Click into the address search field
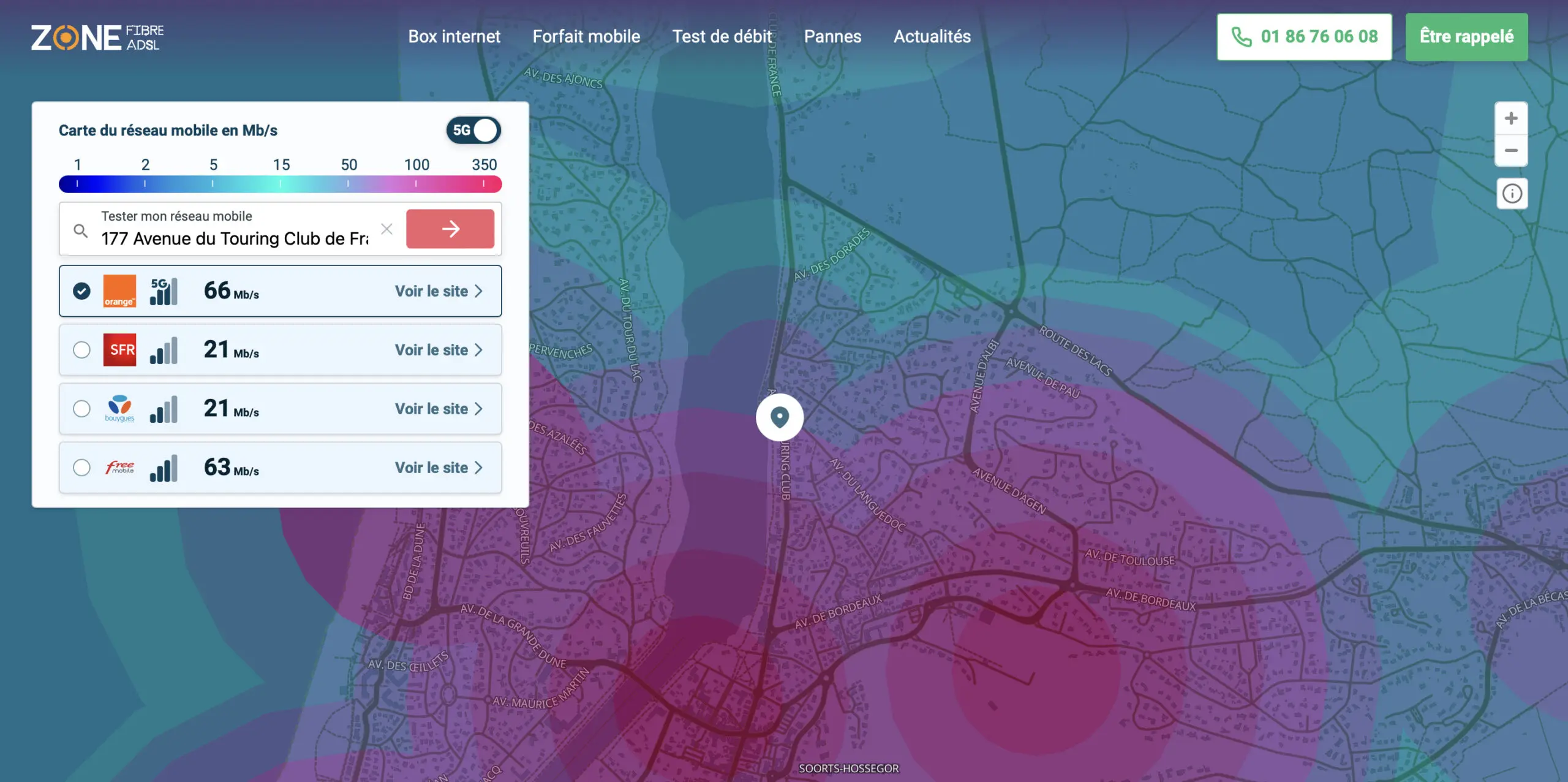Viewport: 1568px width, 782px height. click(x=235, y=238)
